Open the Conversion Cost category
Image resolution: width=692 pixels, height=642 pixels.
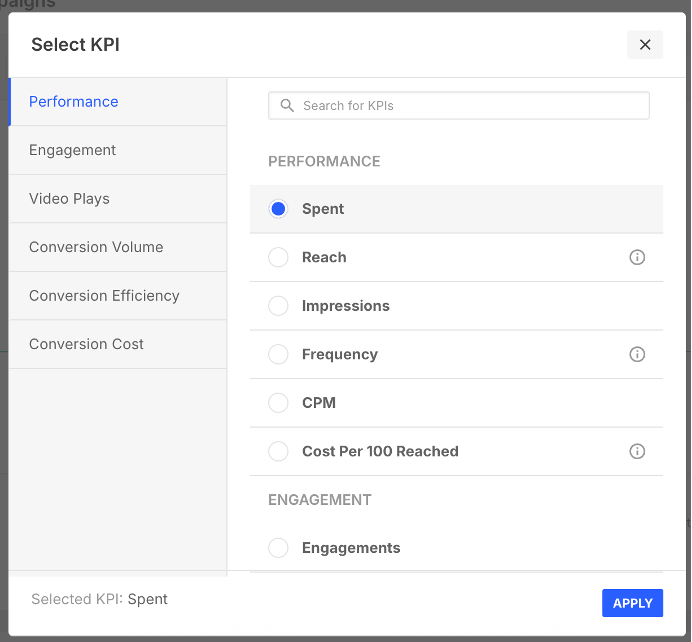[118, 345]
